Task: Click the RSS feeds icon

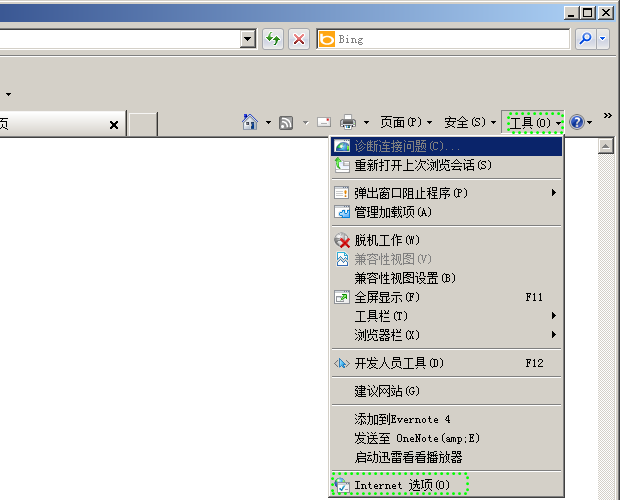Action: (x=286, y=122)
